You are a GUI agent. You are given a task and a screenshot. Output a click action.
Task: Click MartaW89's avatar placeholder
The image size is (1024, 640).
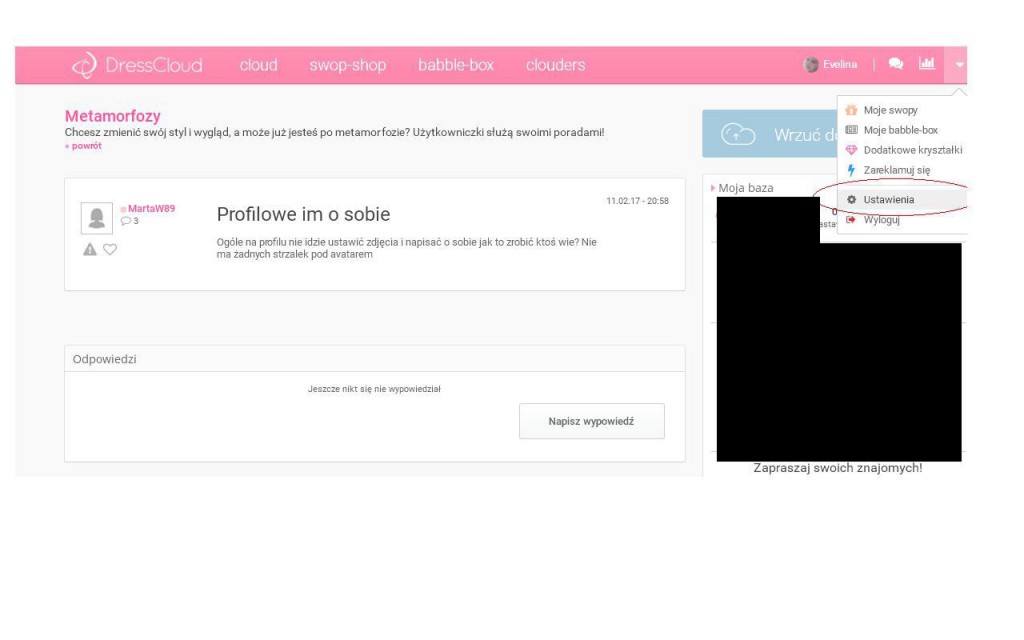pos(97,218)
